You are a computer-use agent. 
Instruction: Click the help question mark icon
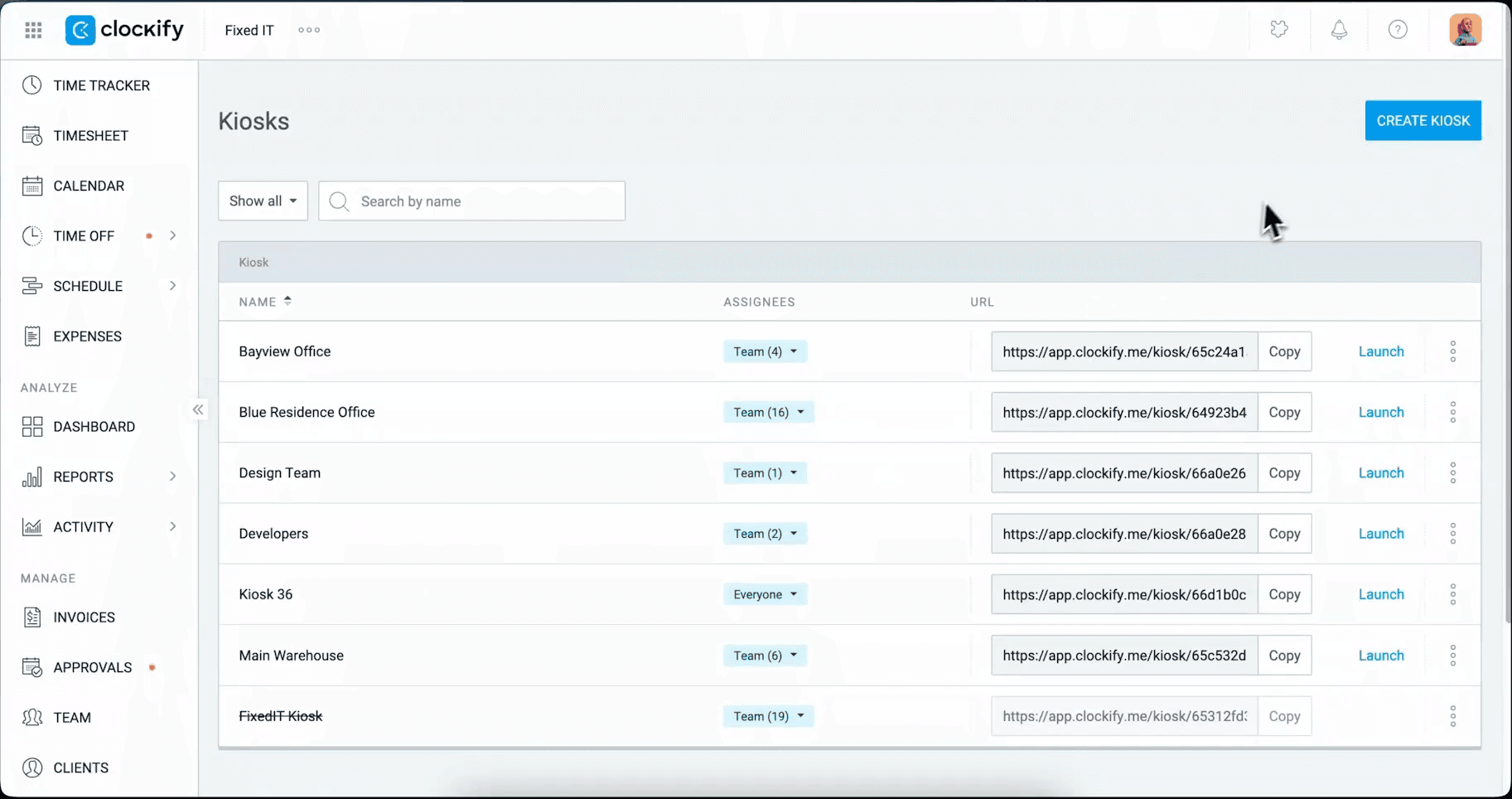(1398, 30)
